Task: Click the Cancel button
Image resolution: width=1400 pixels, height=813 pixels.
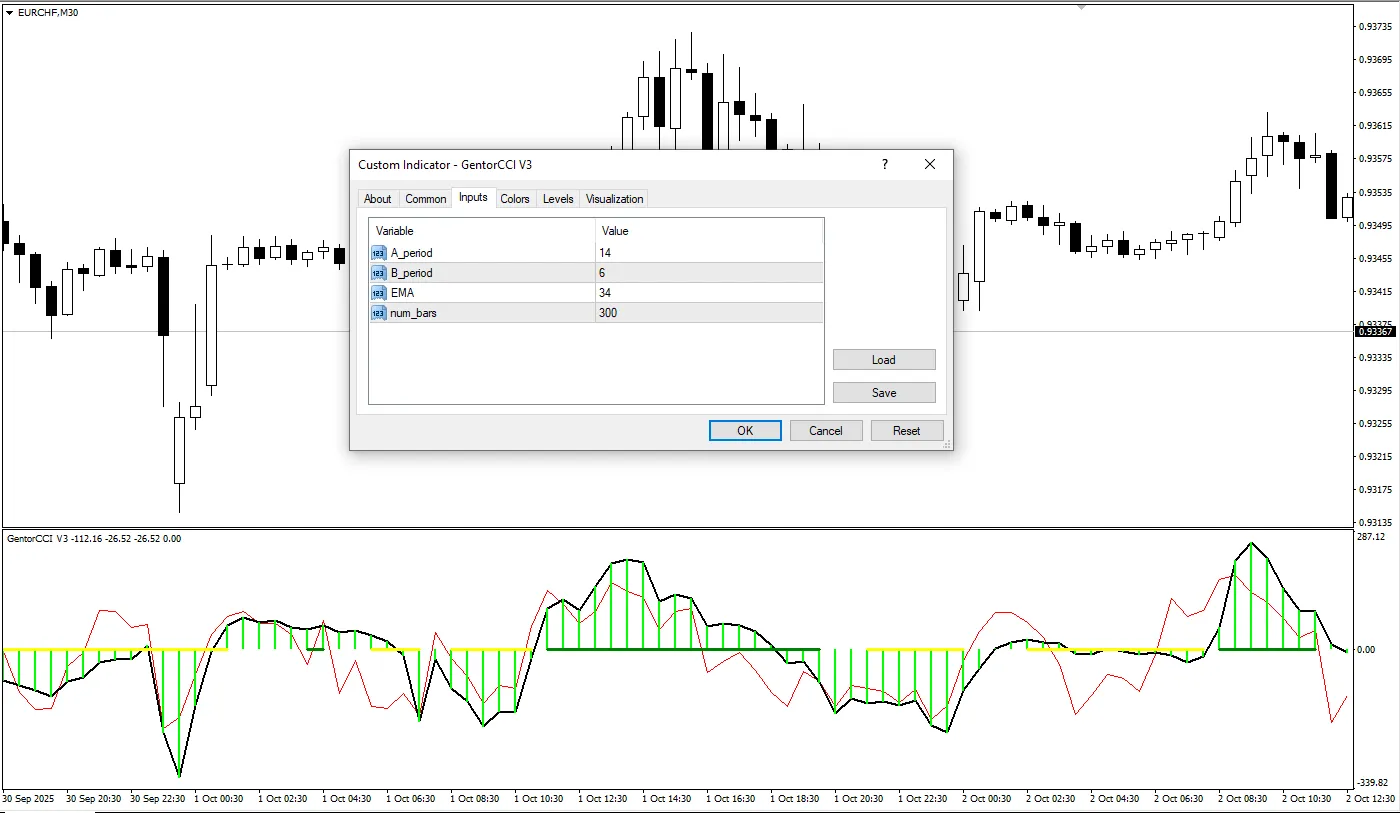Action: pyautogui.click(x=826, y=431)
